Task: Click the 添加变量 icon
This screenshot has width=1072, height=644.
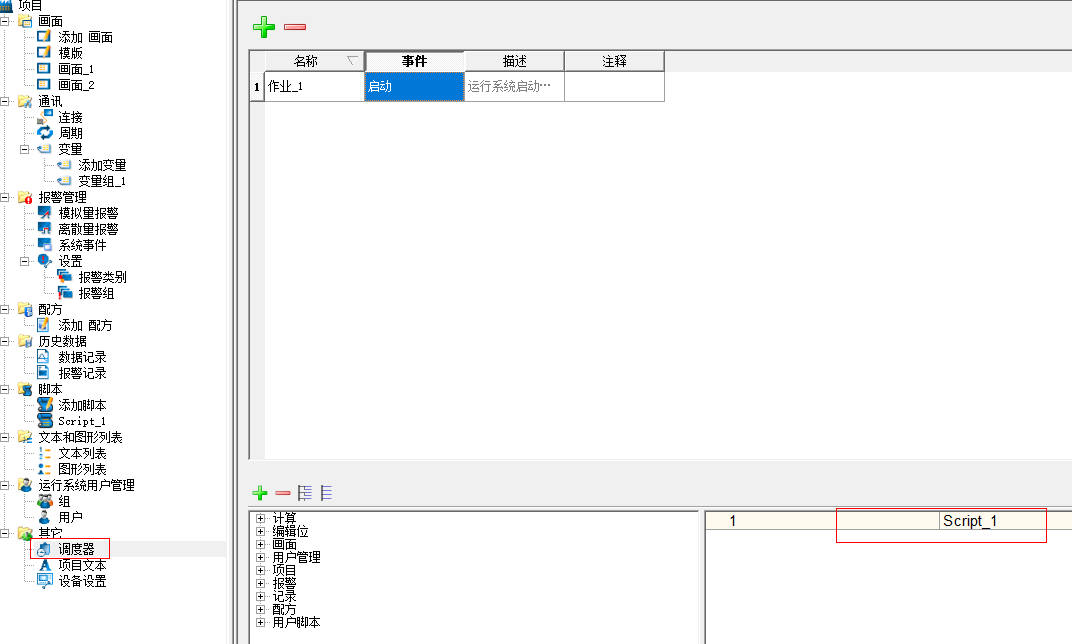Action: (x=64, y=165)
